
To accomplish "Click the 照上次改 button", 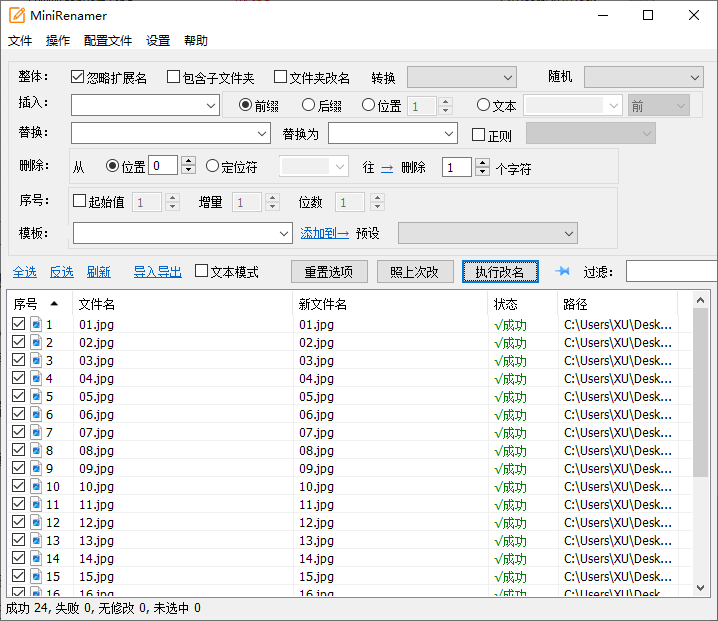I will click(415, 272).
